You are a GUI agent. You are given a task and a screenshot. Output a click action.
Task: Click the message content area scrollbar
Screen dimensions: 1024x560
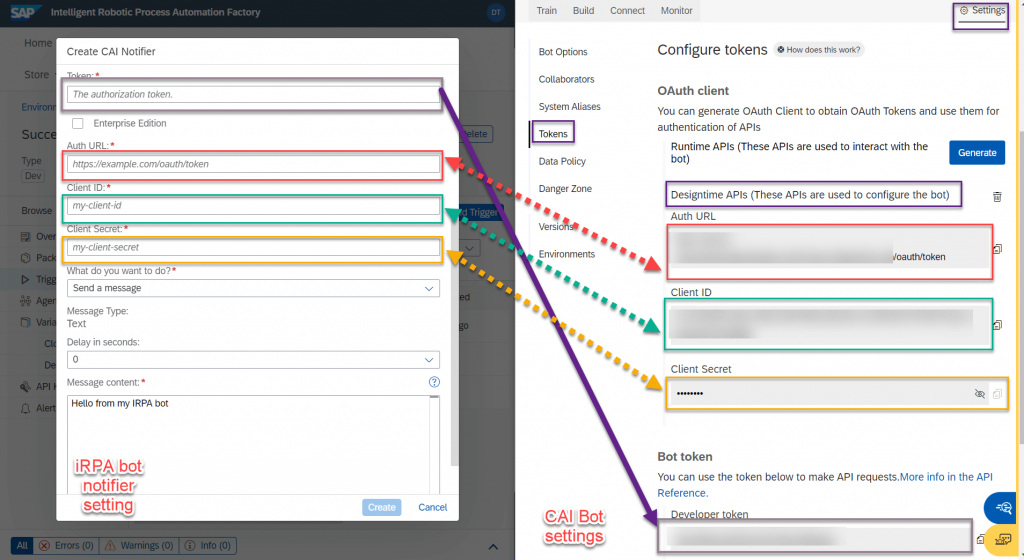pyautogui.click(x=434, y=444)
